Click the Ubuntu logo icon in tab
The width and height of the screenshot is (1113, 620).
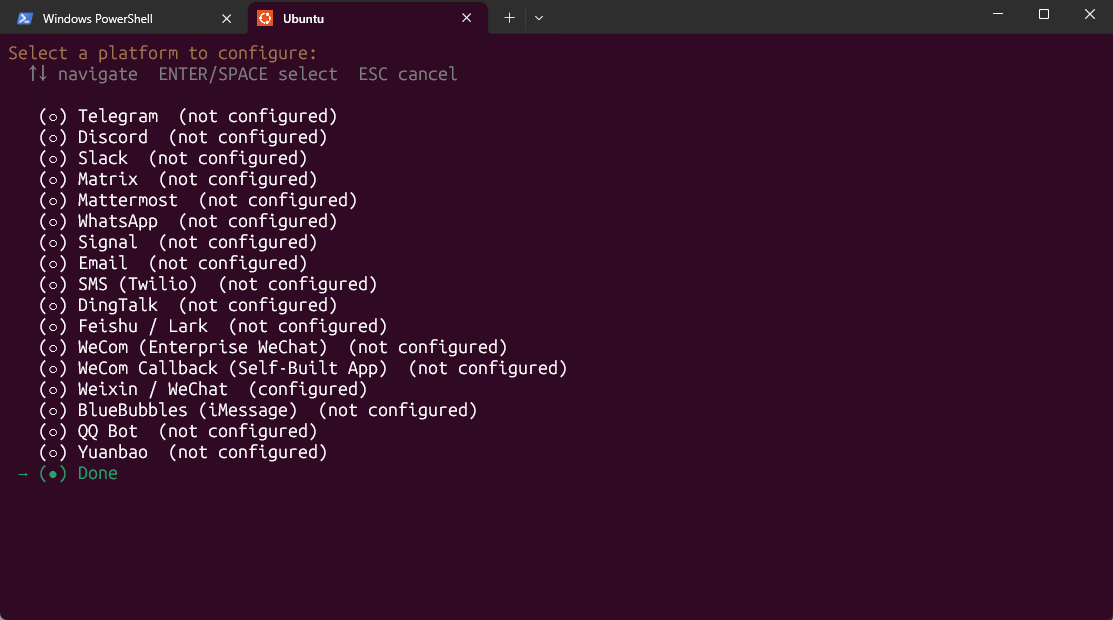265,18
